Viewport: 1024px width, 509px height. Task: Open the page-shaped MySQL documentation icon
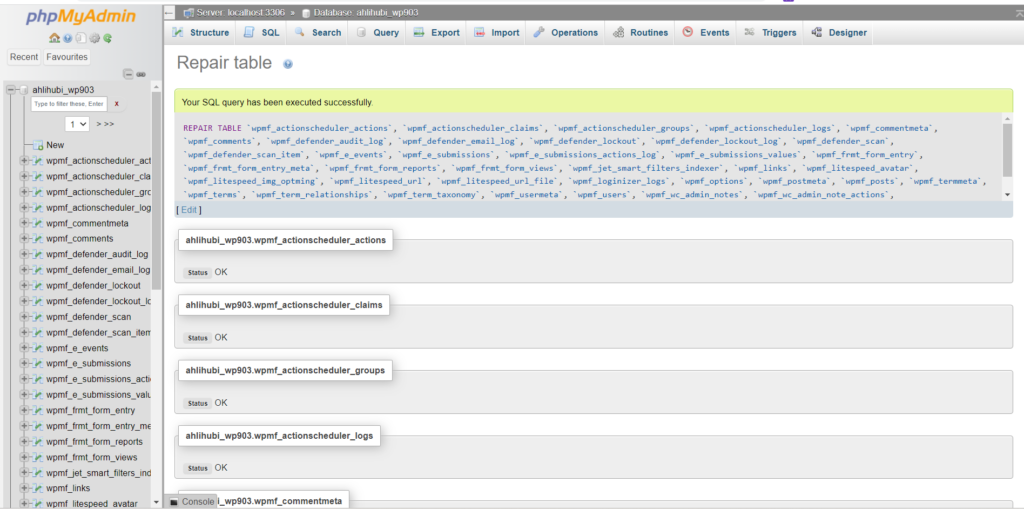tap(81, 38)
